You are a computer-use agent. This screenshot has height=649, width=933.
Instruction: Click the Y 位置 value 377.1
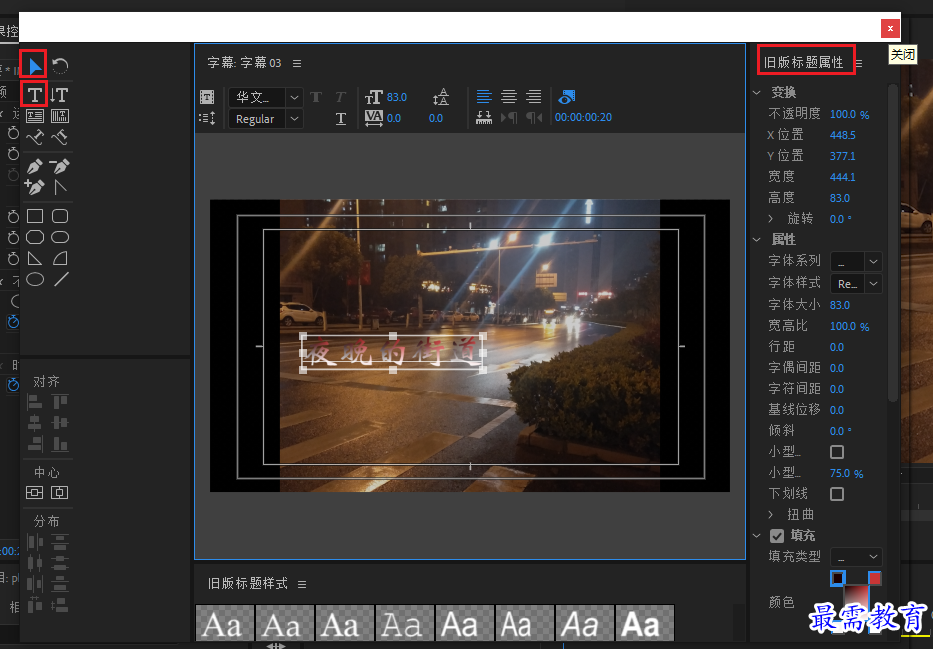pyautogui.click(x=843, y=156)
